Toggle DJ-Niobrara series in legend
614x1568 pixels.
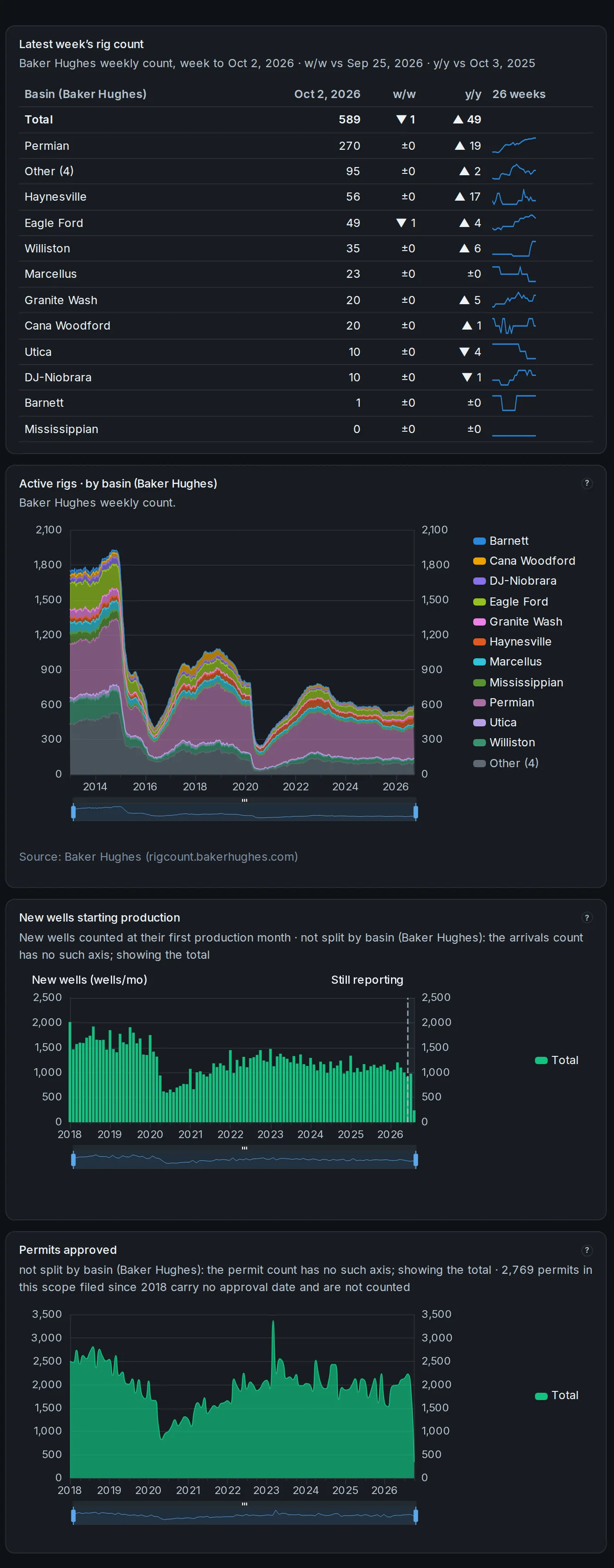tap(515, 582)
